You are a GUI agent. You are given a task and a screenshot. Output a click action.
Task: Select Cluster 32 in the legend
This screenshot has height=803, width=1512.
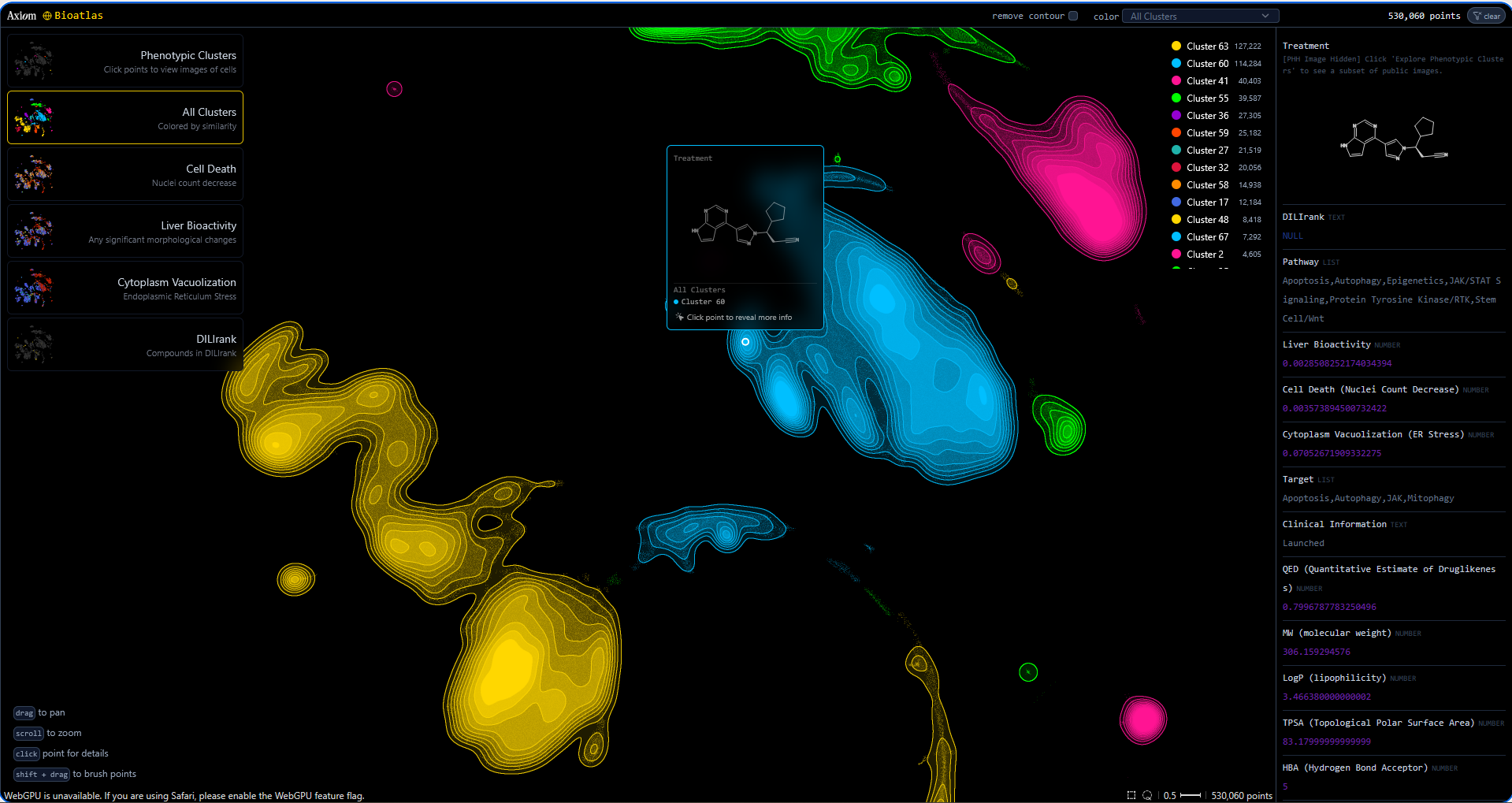click(1217, 168)
